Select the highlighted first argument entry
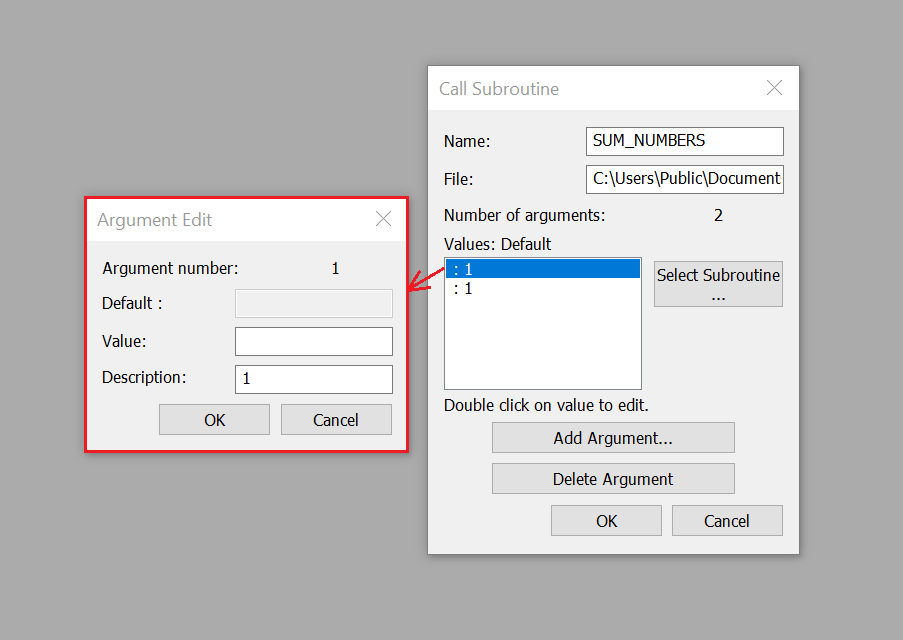Viewport: 903px width, 640px height. tap(542, 269)
